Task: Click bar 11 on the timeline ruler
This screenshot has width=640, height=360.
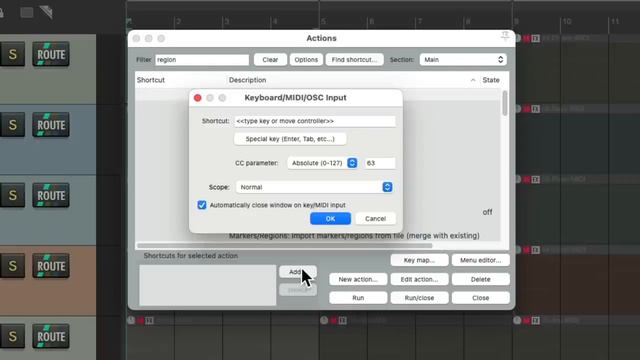Action: pos(615,21)
